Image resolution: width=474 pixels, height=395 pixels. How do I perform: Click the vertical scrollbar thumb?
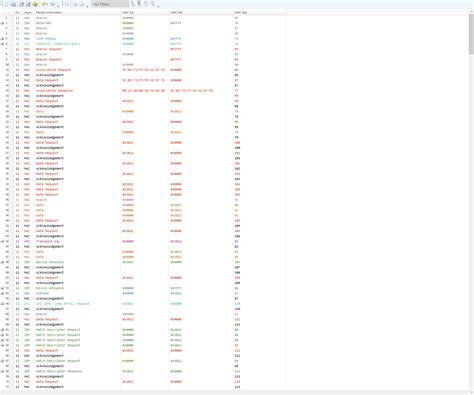[x=471, y=33]
